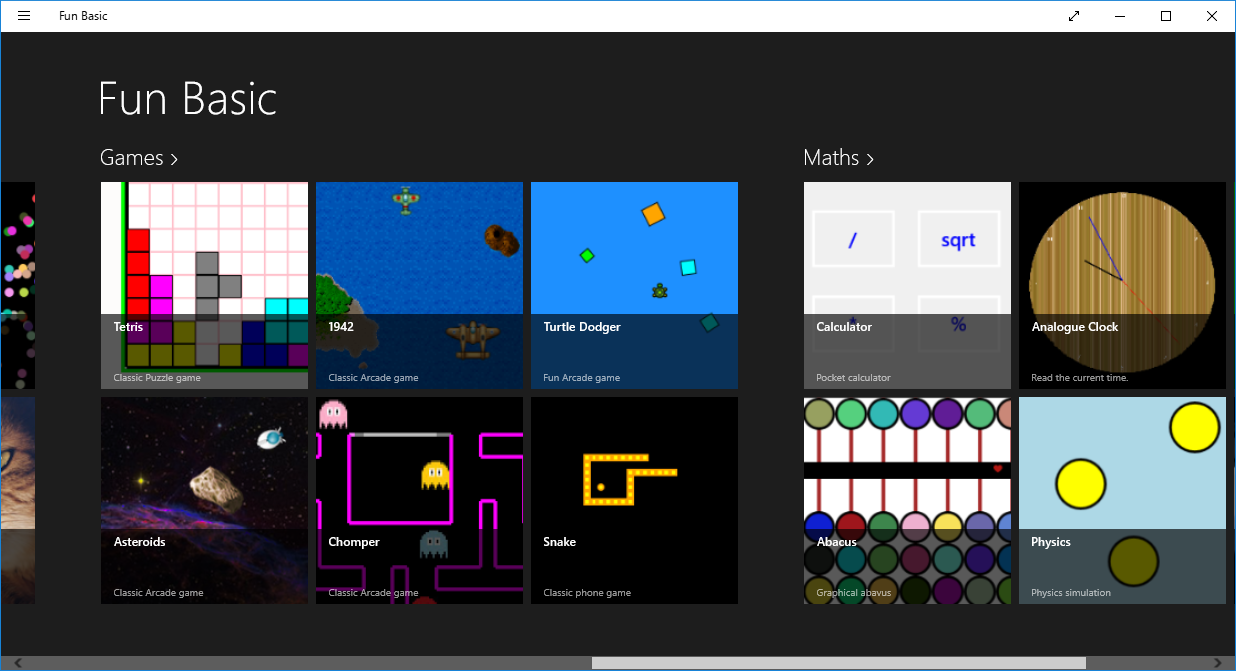
Task: Expand the Games section header
Action: coord(139,158)
